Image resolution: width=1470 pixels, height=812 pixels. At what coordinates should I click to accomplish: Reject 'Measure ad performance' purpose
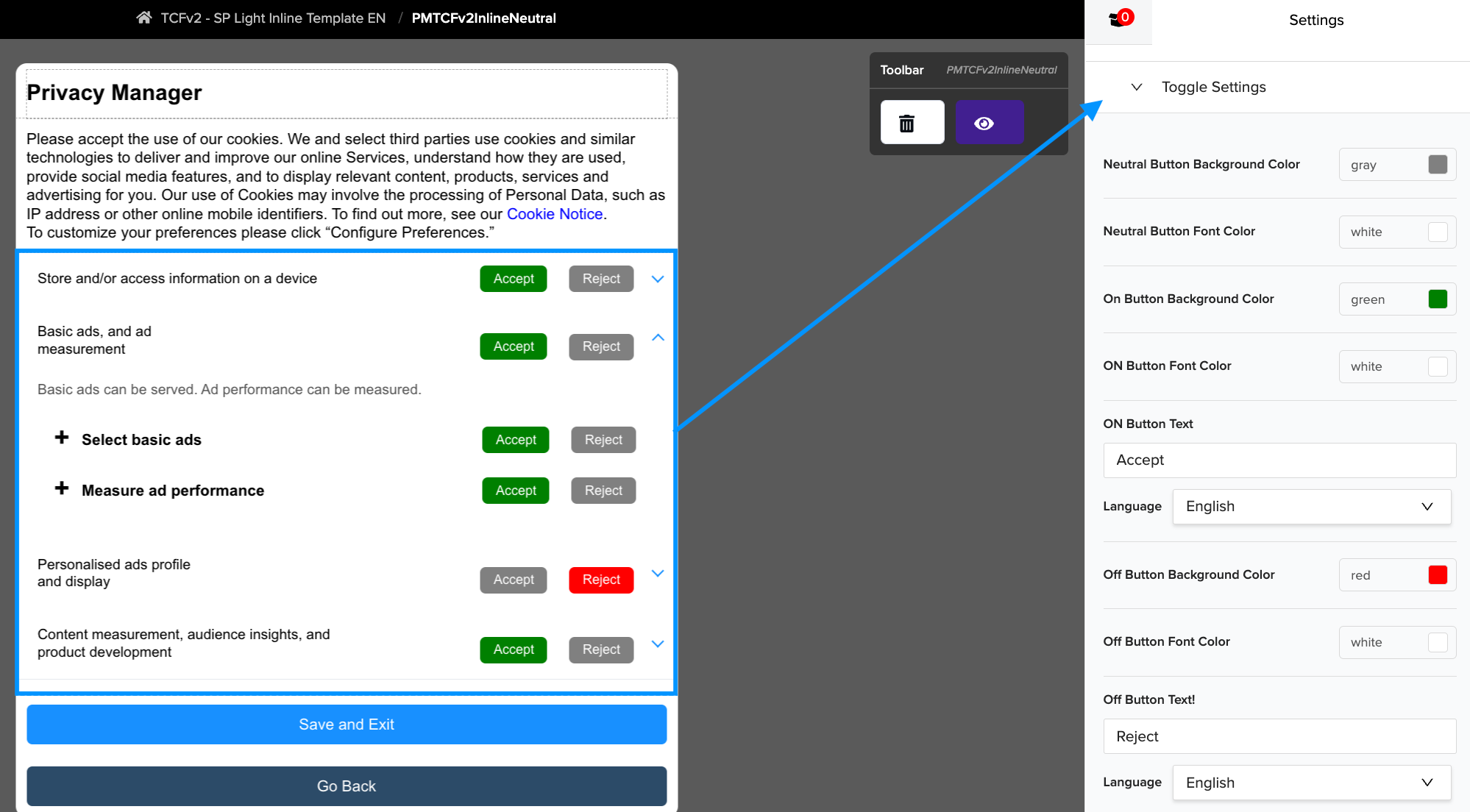point(603,491)
